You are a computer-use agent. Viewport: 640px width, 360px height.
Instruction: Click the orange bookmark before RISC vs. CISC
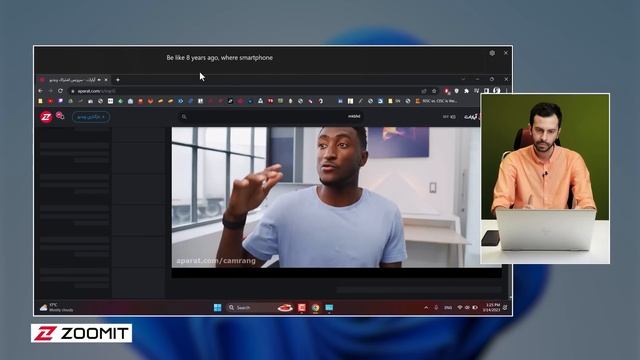point(417,101)
